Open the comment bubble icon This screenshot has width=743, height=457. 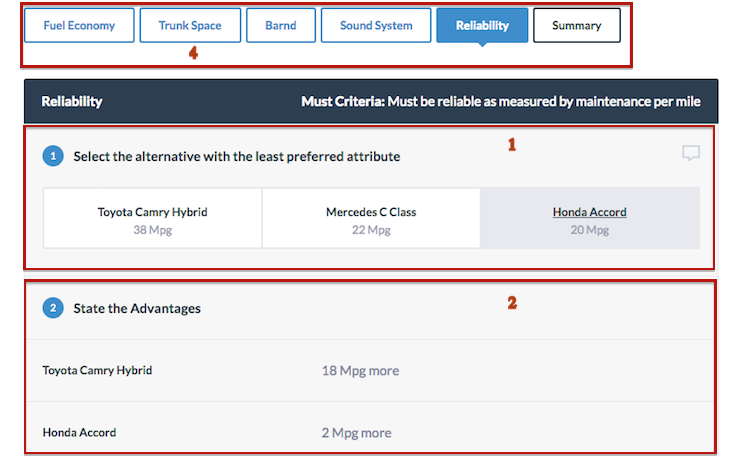pos(691,153)
